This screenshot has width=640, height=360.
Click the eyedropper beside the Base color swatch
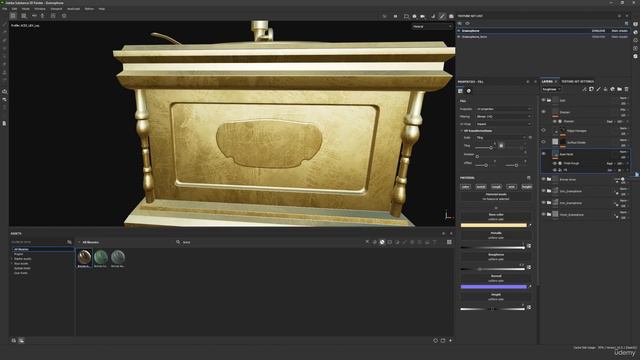coord(530,225)
